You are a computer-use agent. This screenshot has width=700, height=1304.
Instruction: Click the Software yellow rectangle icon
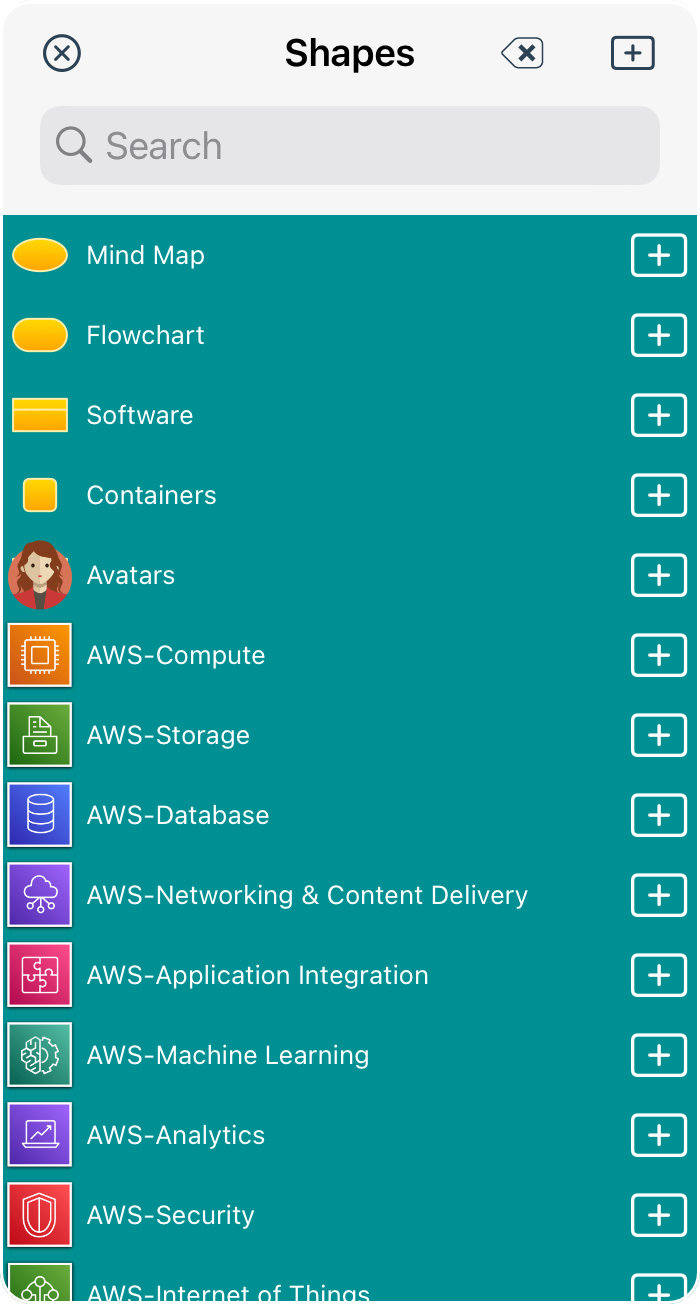40,415
